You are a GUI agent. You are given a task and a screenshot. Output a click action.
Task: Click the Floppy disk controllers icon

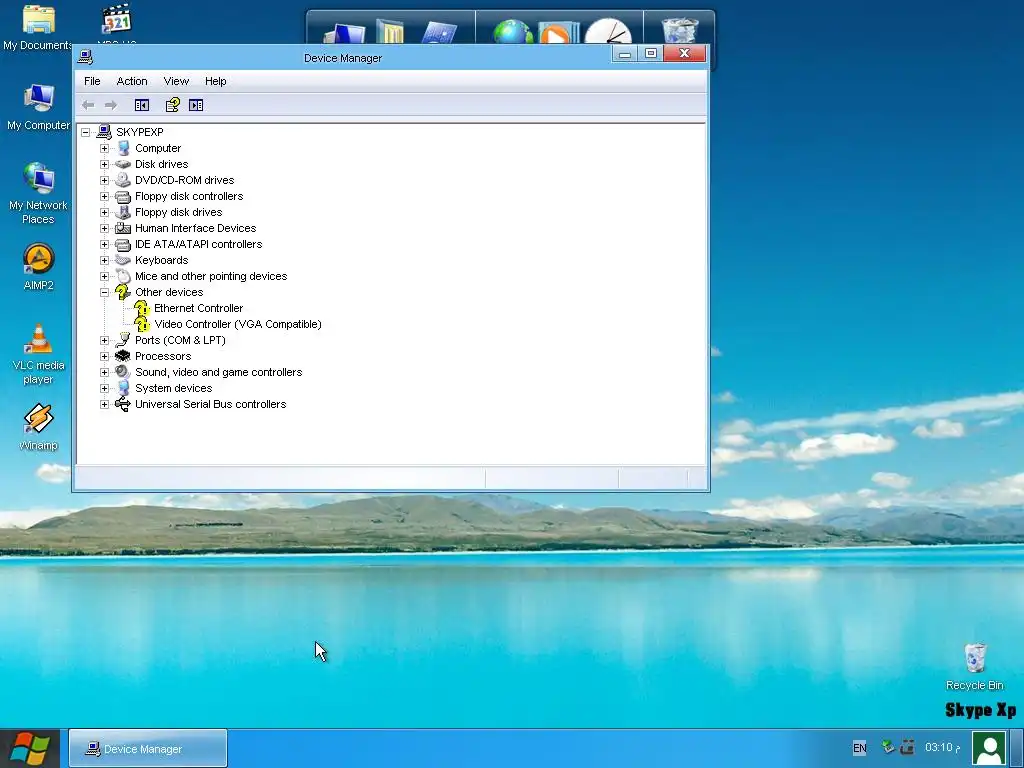pyautogui.click(x=123, y=197)
